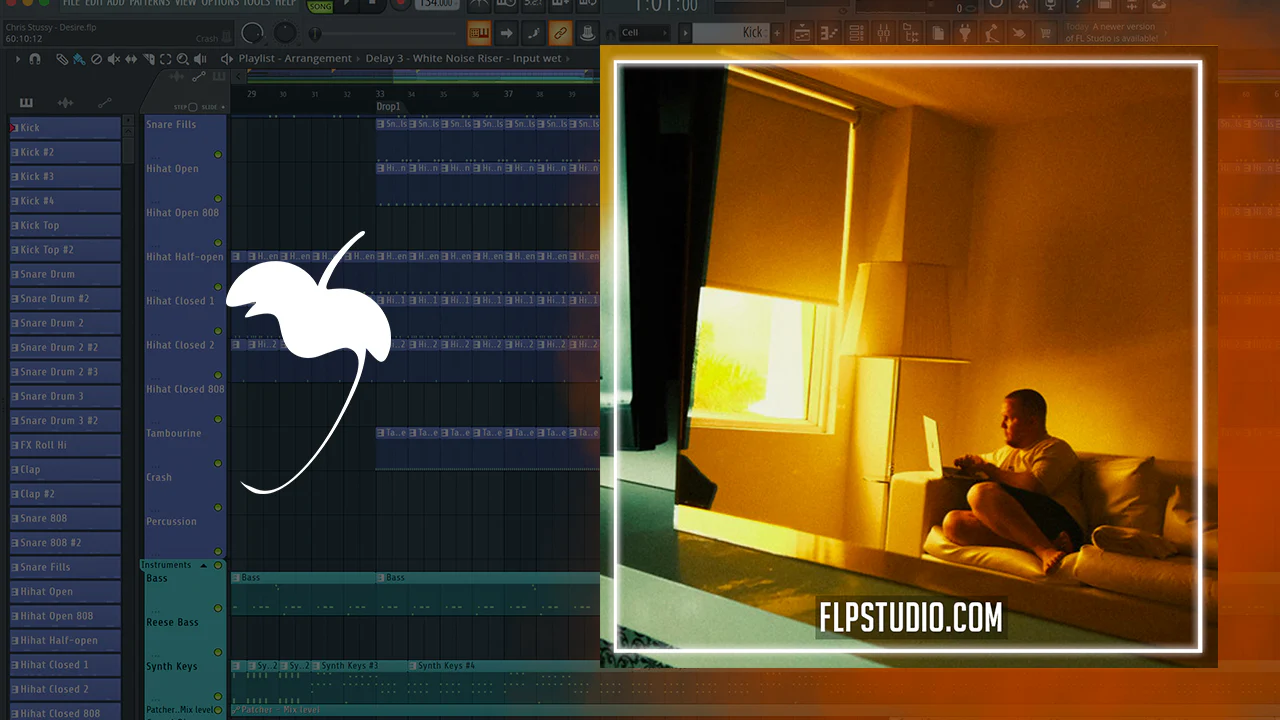Select the slip tool in playlist toolbar
Image resolution: width=1280 pixels, height=720 pixels.
point(131,59)
